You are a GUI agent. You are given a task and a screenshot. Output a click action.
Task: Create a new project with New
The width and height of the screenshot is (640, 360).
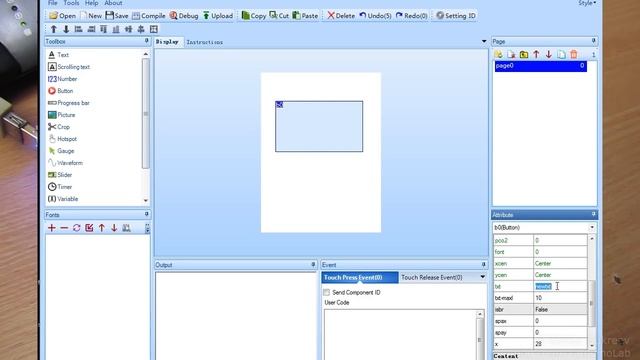[91, 16]
